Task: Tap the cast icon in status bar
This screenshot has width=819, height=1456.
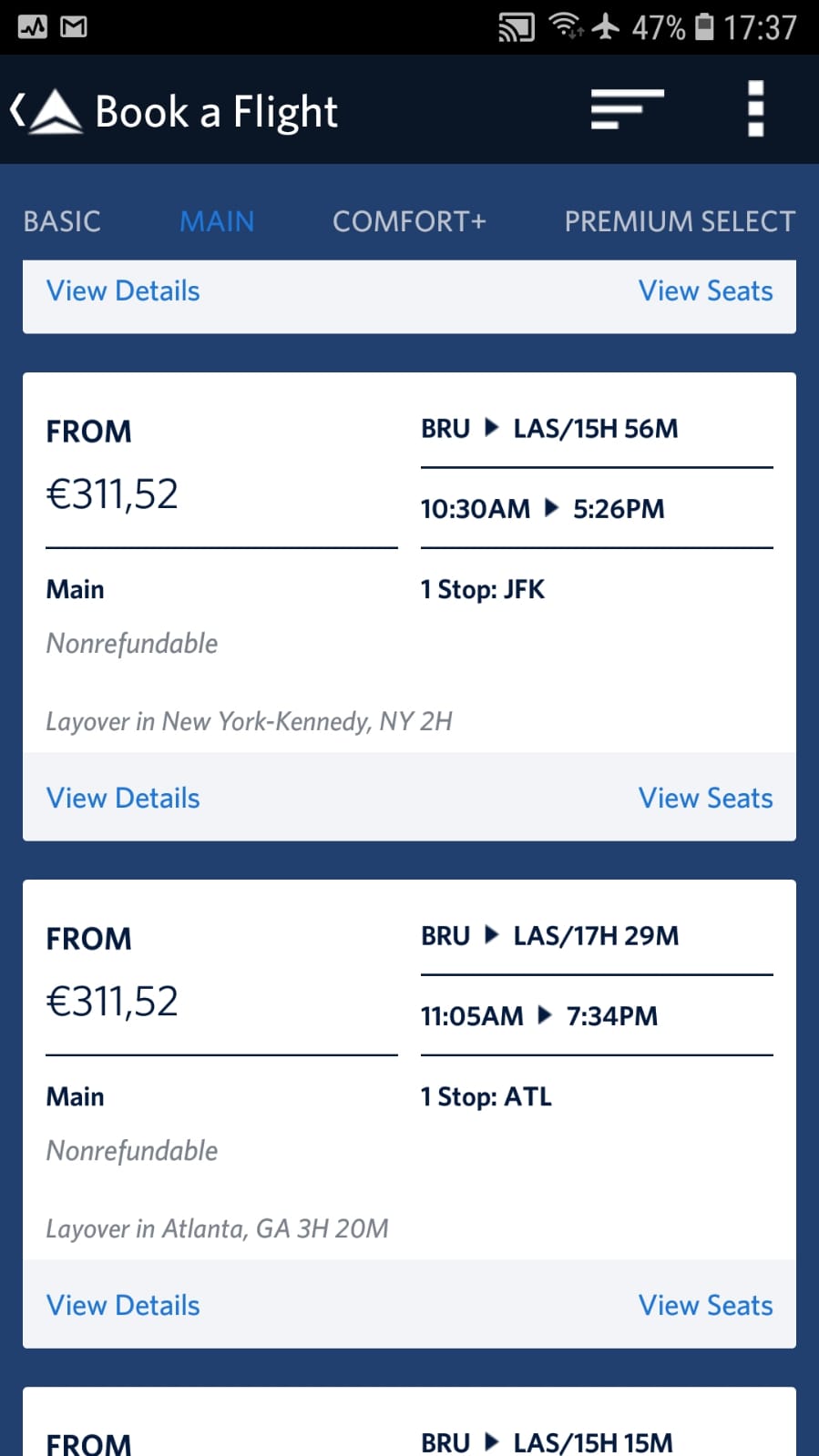Action: (516, 27)
